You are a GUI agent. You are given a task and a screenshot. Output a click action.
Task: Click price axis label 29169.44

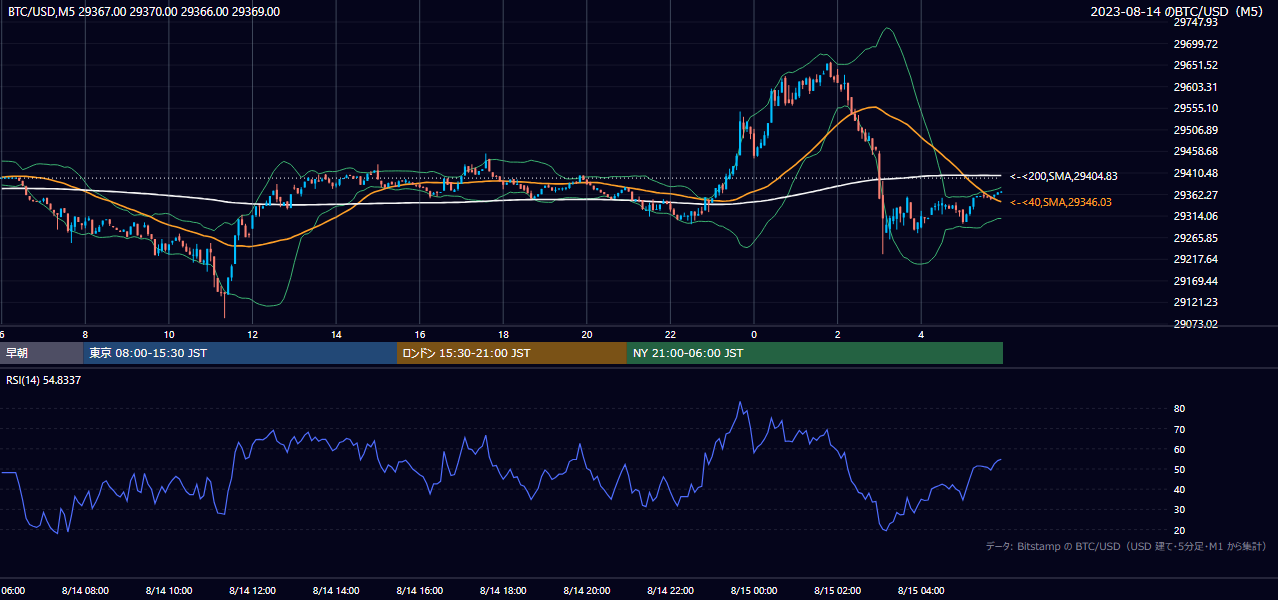pyautogui.click(x=1195, y=281)
